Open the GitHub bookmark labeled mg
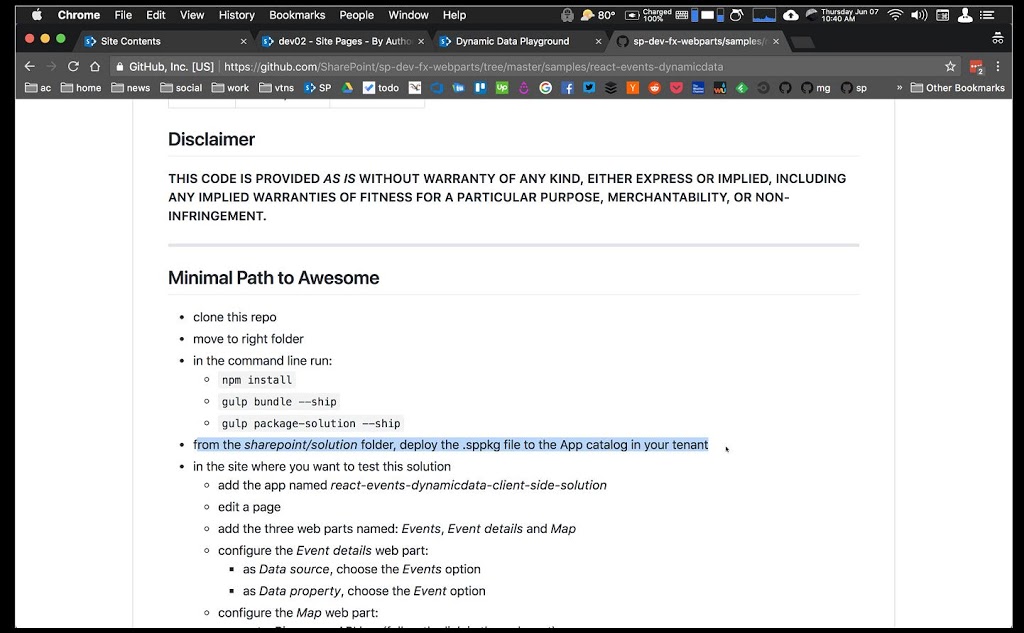Viewport: 1024px width, 633px height. tap(816, 88)
